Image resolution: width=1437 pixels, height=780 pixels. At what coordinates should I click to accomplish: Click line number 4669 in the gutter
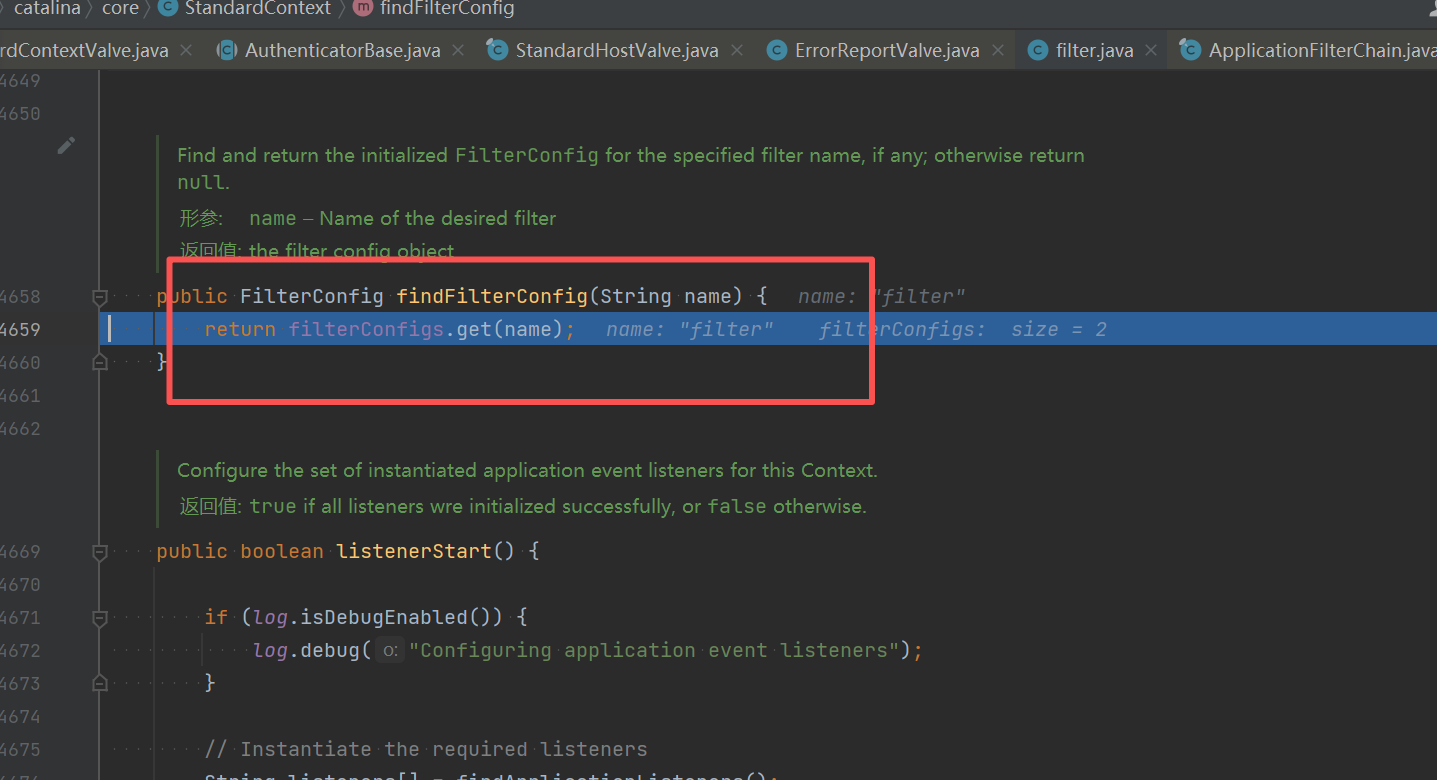20,551
